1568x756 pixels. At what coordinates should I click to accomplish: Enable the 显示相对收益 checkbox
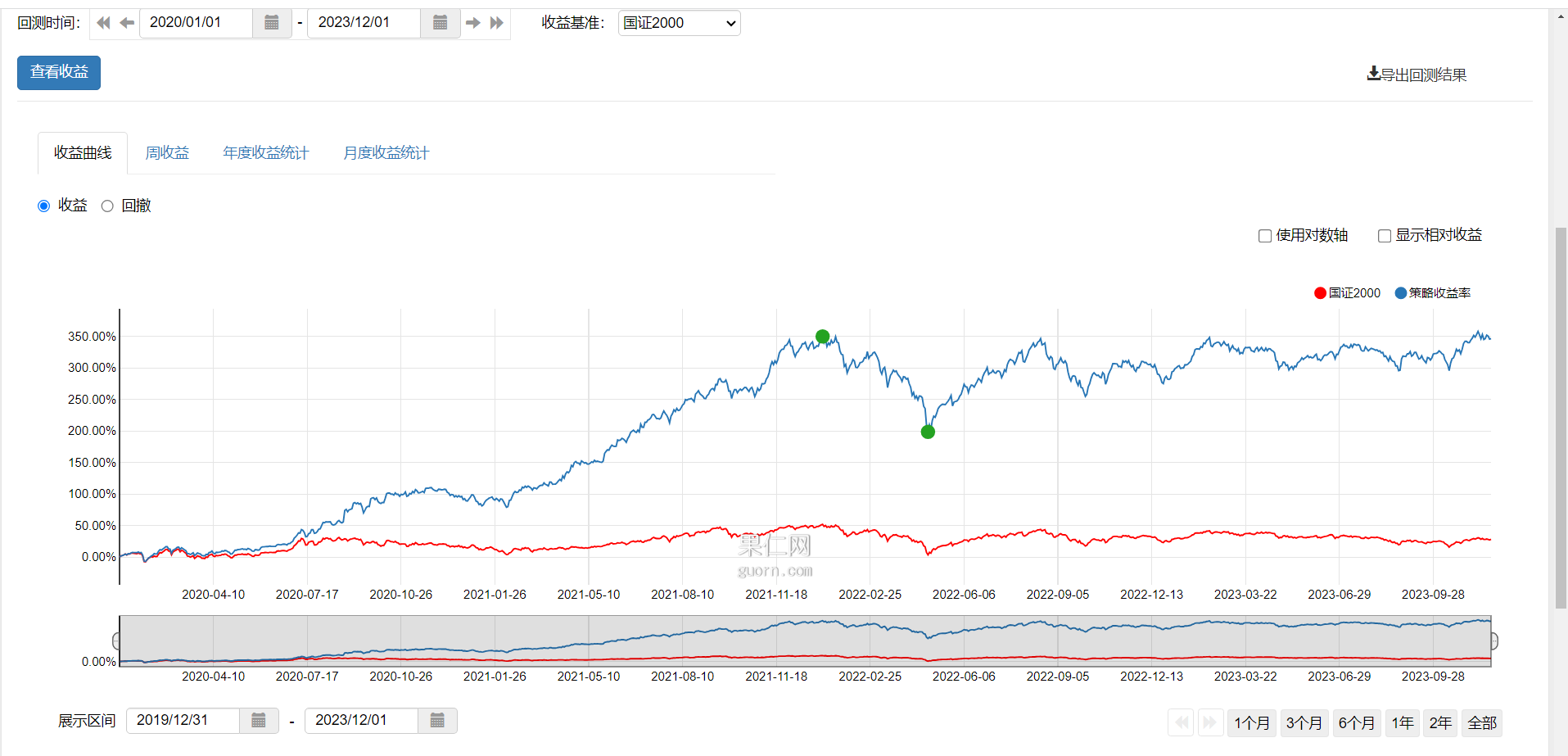pos(1385,236)
